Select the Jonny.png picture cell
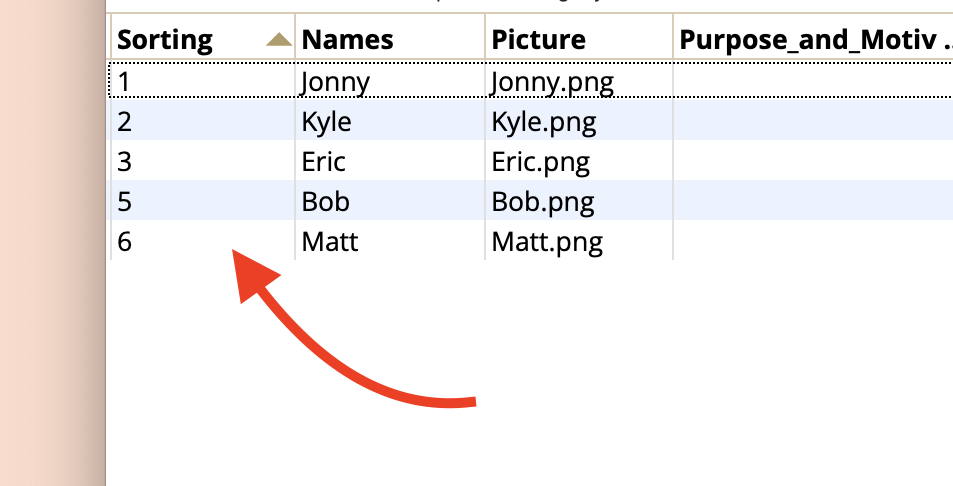 point(579,80)
